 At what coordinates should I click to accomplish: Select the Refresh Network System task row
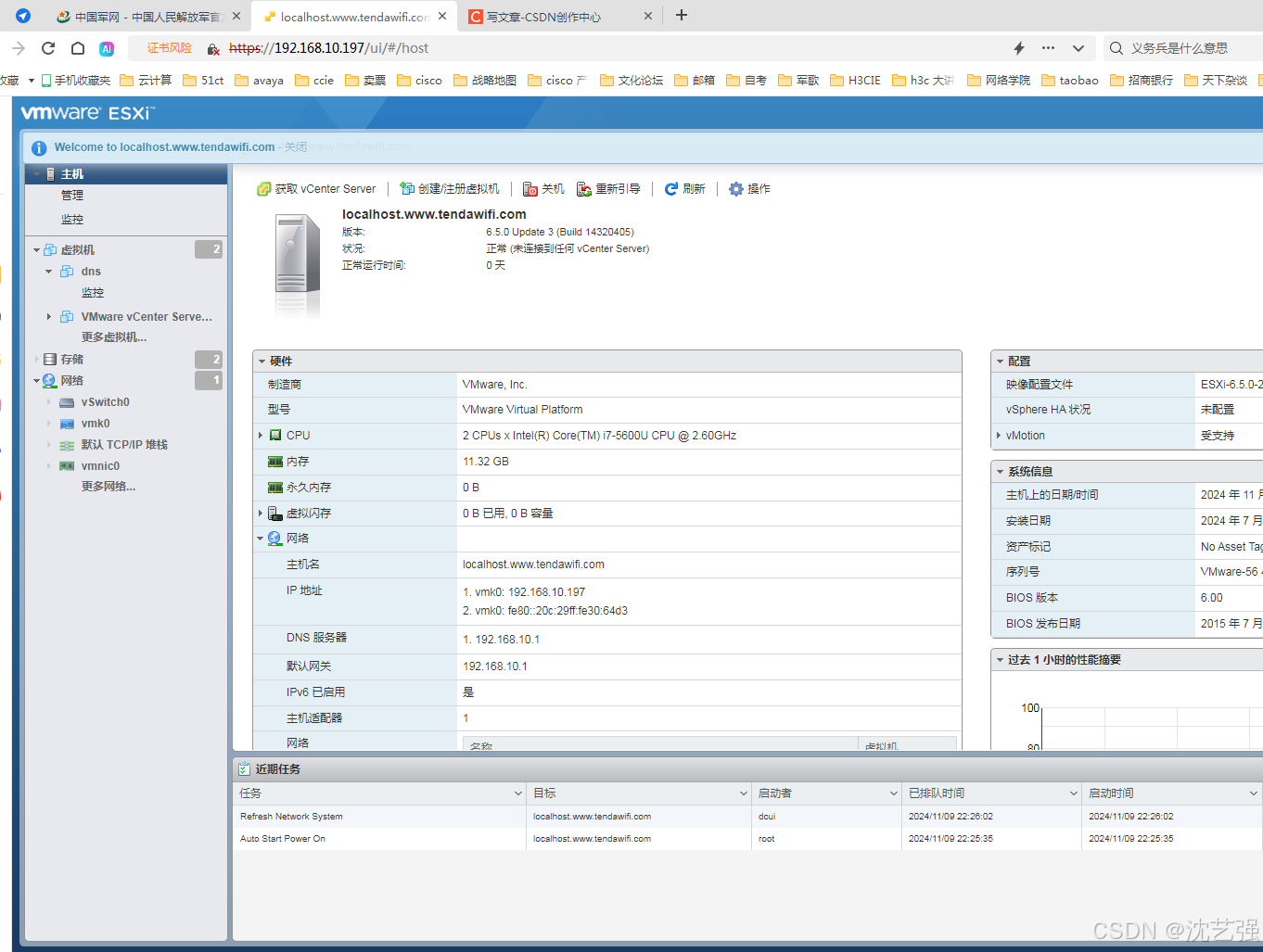click(747, 817)
